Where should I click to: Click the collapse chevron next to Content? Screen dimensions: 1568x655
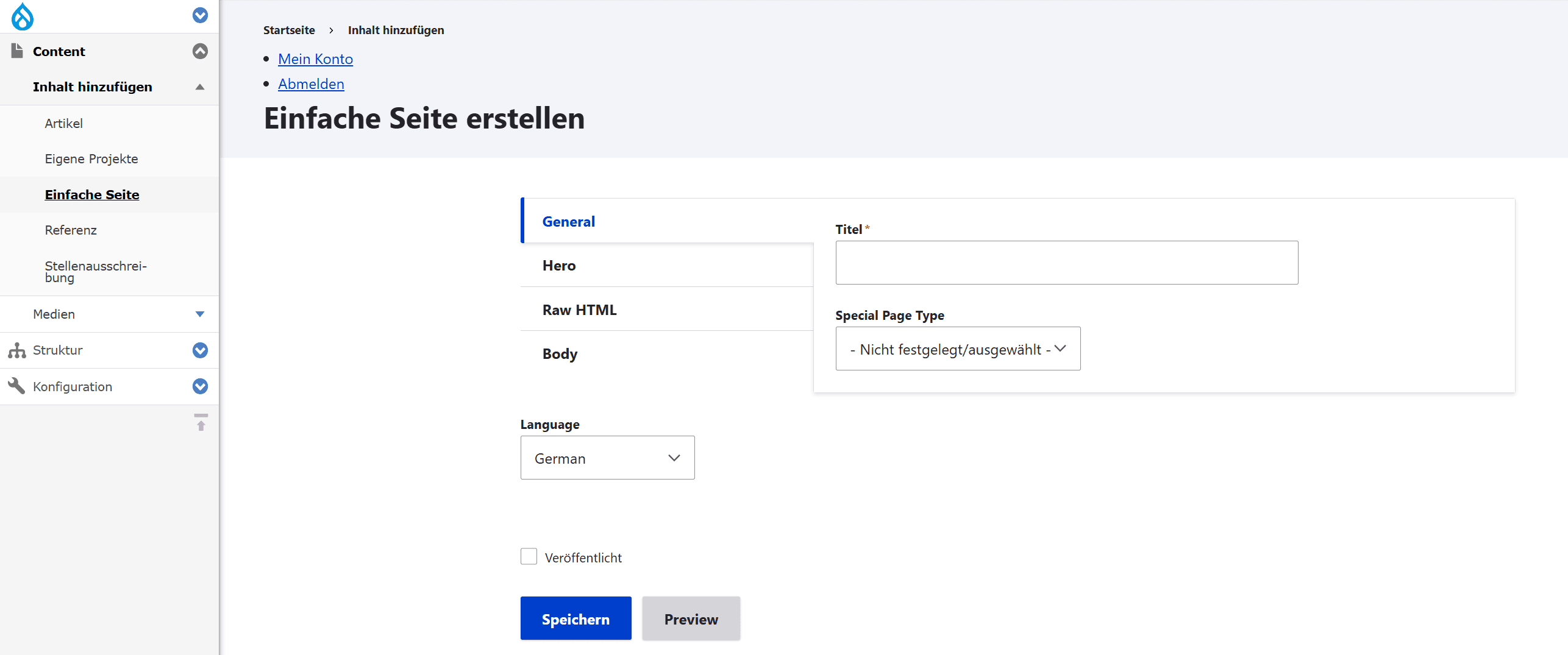click(x=200, y=51)
